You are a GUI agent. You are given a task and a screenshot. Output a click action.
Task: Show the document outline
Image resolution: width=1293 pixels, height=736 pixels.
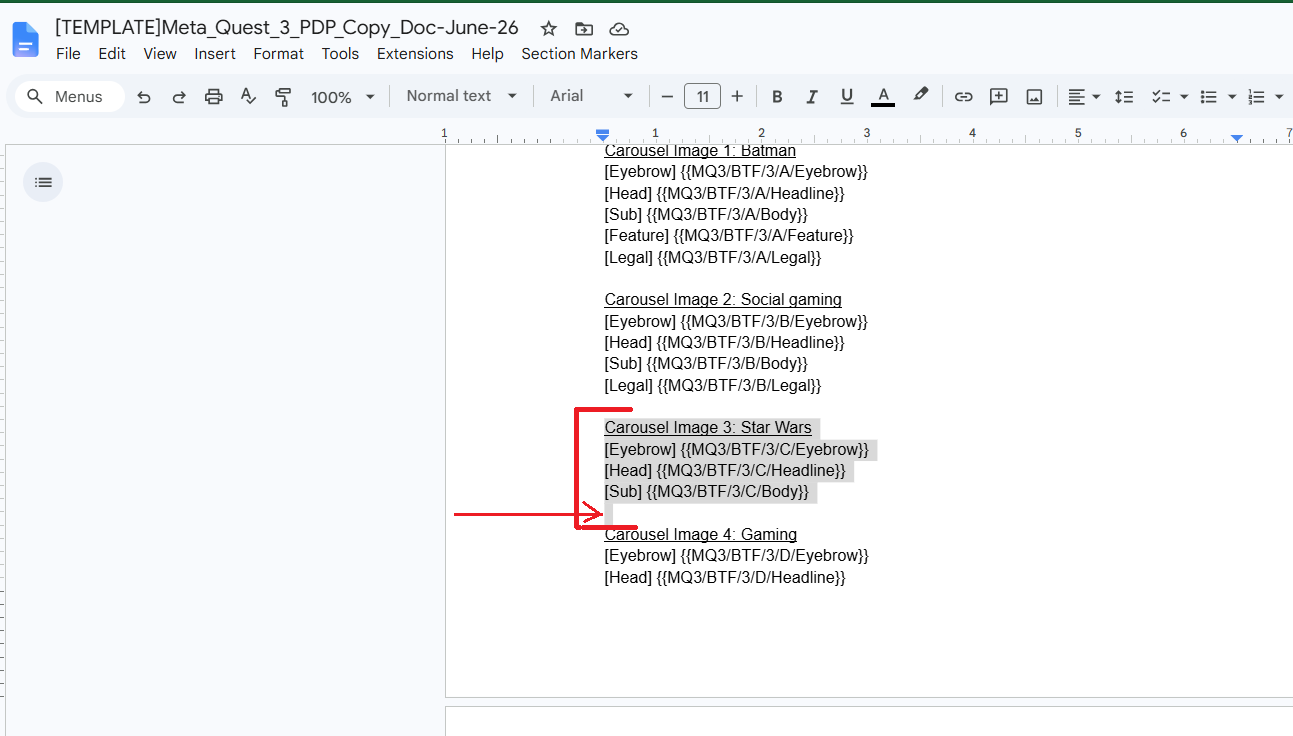point(43,182)
